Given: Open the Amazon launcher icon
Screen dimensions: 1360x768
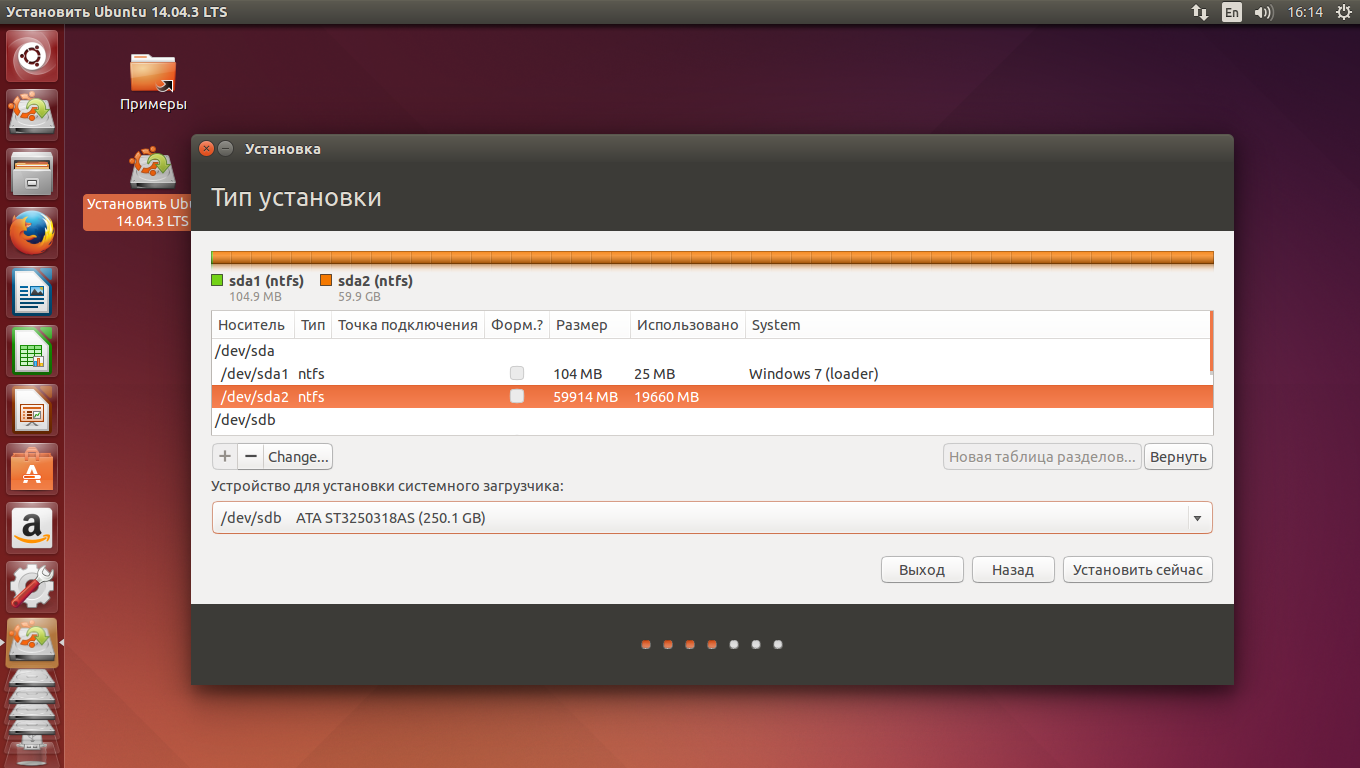Looking at the screenshot, I should [x=33, y=528].
